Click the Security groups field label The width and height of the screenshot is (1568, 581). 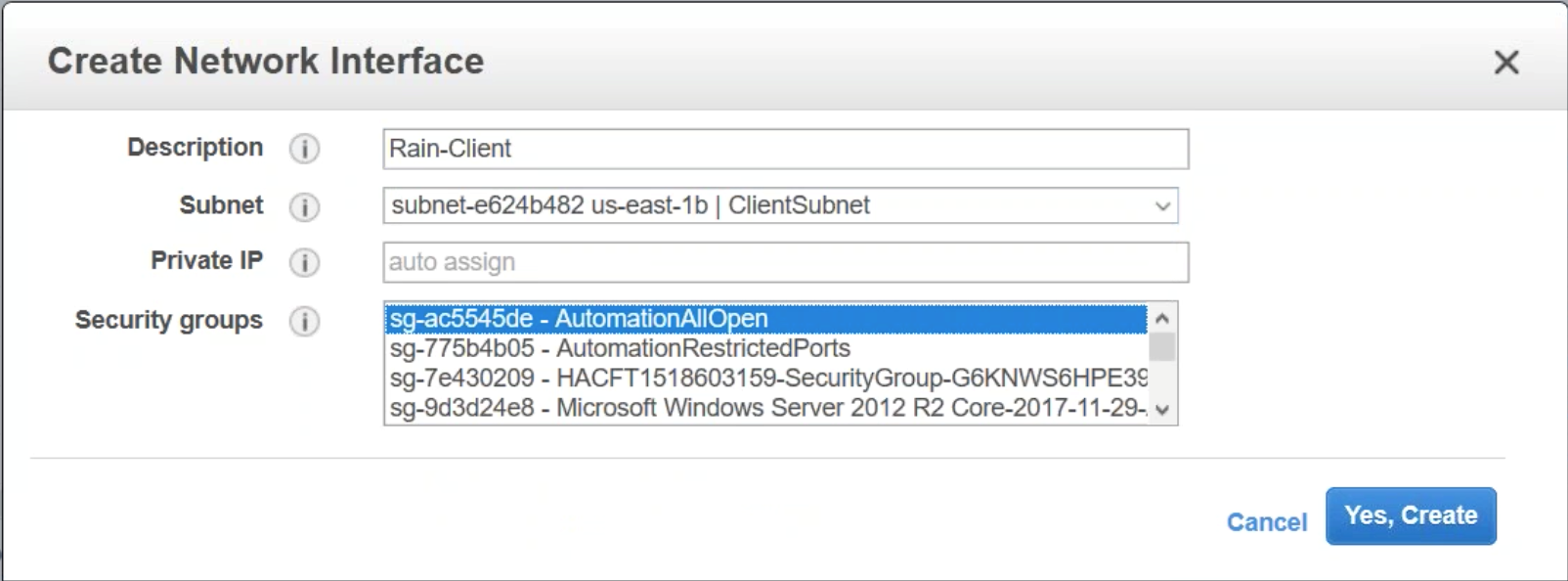pyautogui.click(x=169, y=320)
